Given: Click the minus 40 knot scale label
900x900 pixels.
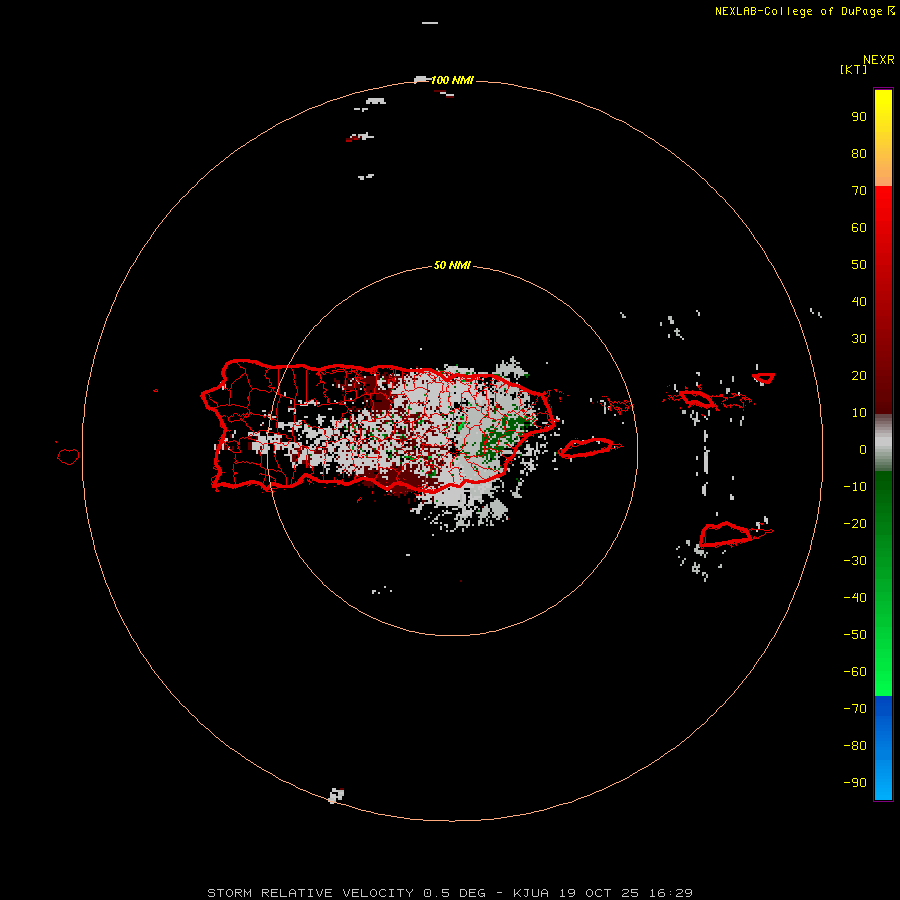Looking at the screenshot, I should (855, 598).
